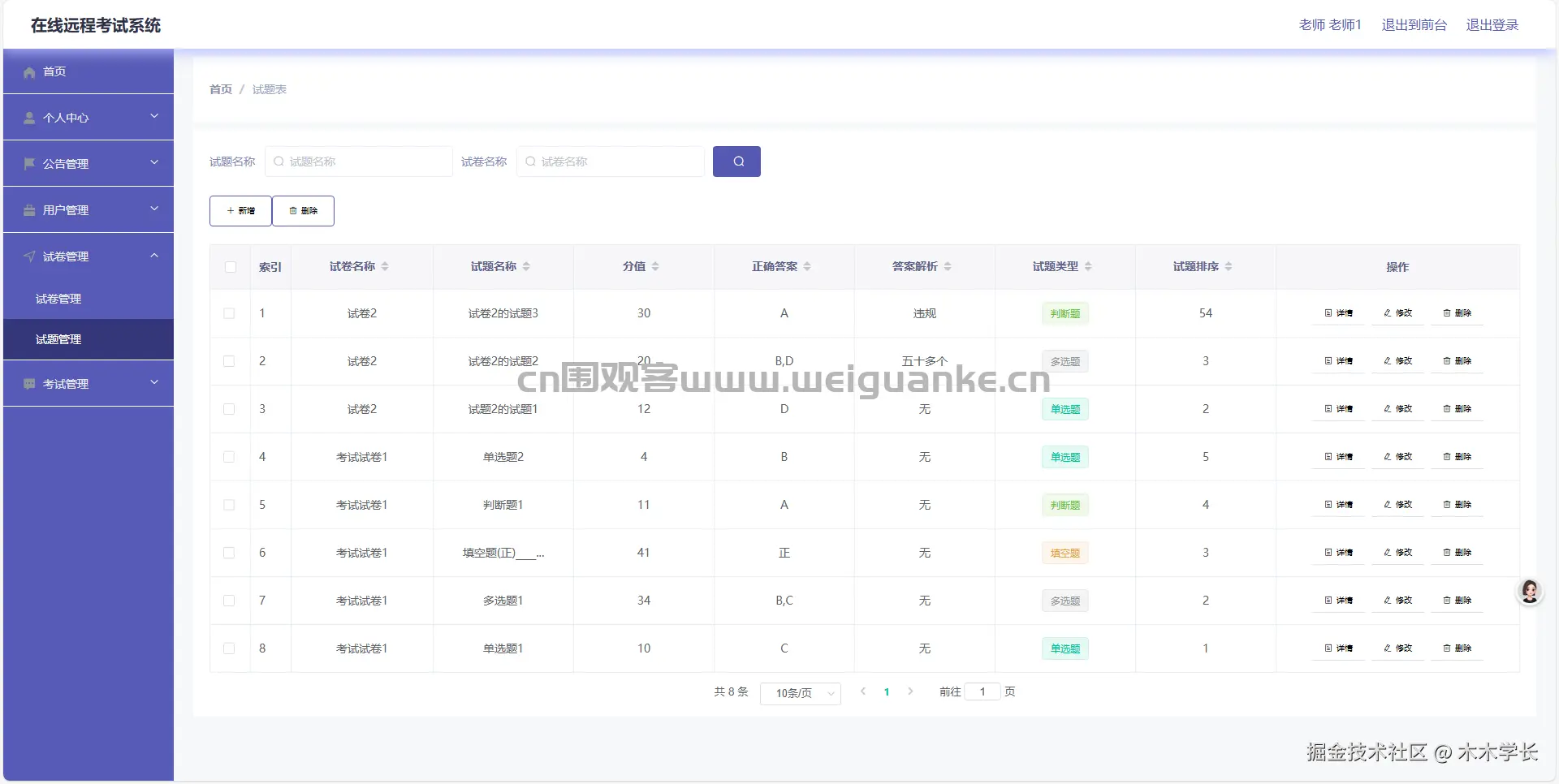Screen dimensions: 1559x784
Task: Sort by the 试题排序 column arrows
Action: click(1229, 266)
